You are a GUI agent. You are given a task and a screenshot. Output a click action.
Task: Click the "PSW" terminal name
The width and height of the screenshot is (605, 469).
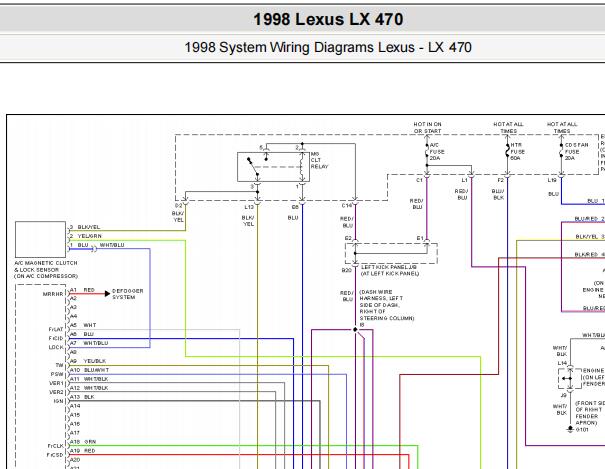(x=57, y=374)
